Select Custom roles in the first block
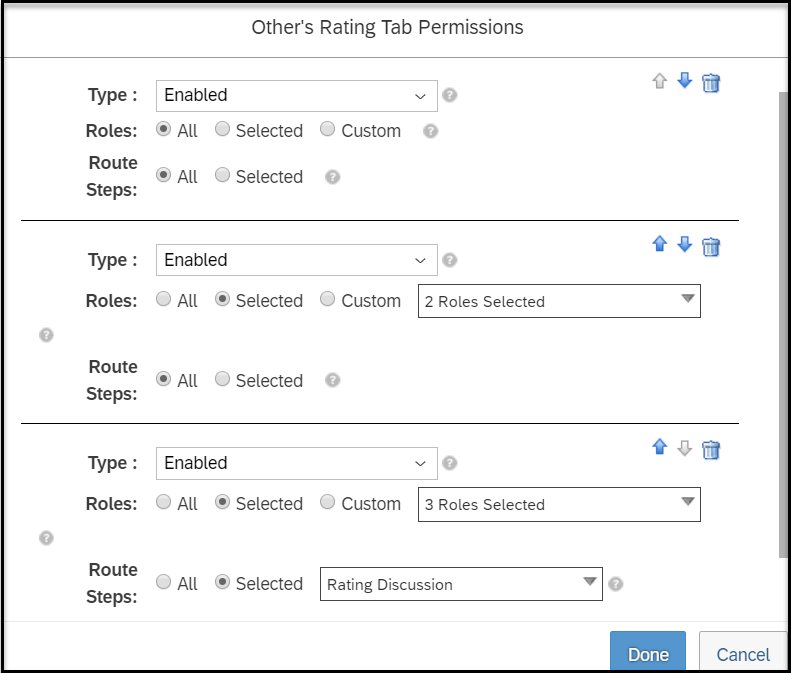Image resolution: width=791 pixels, height=673 pixels. [x=327, y=129]
